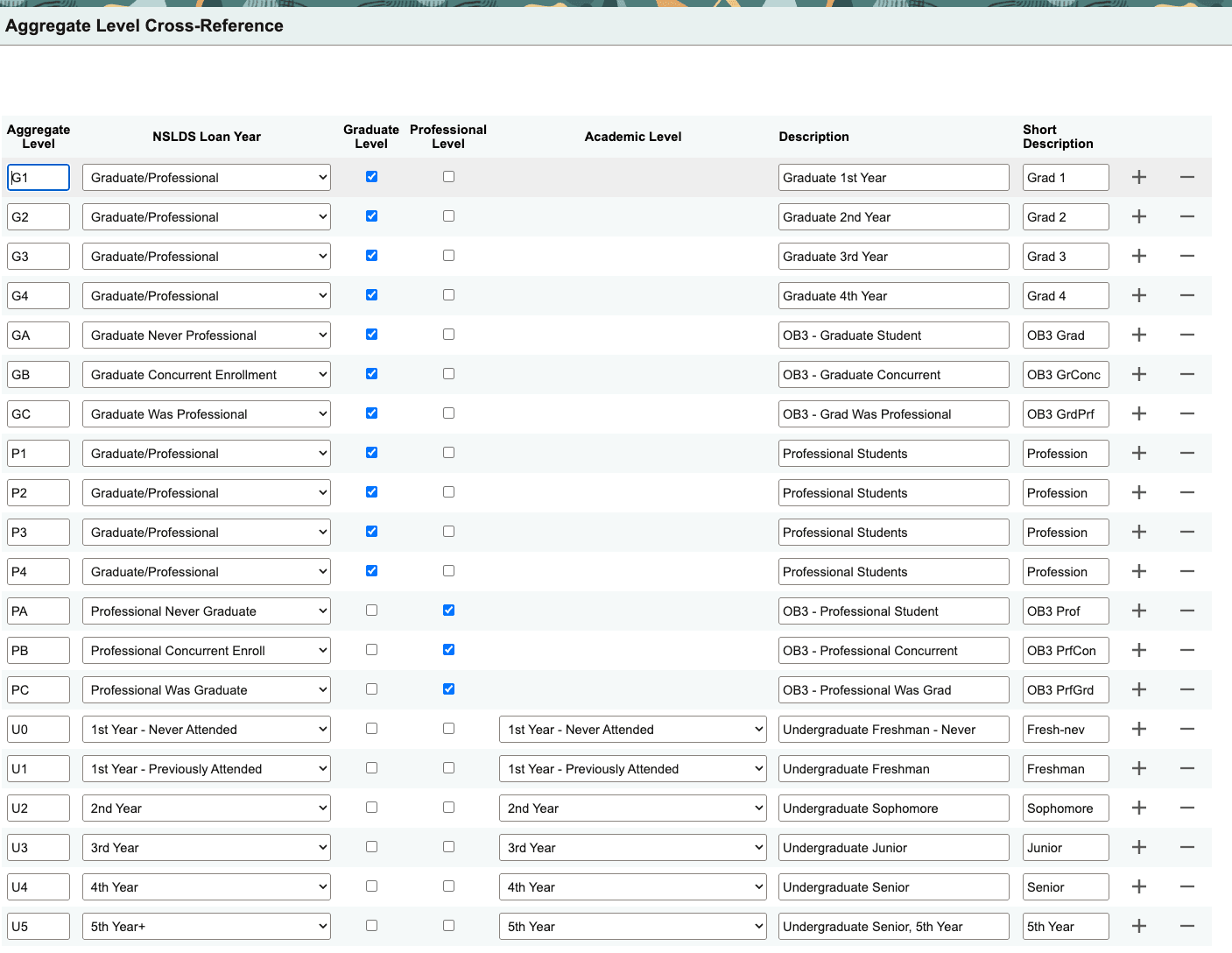The image size is (1232, 953).
Task: Open the Professional Was Graduate dropdown
Action: (207, 689)
